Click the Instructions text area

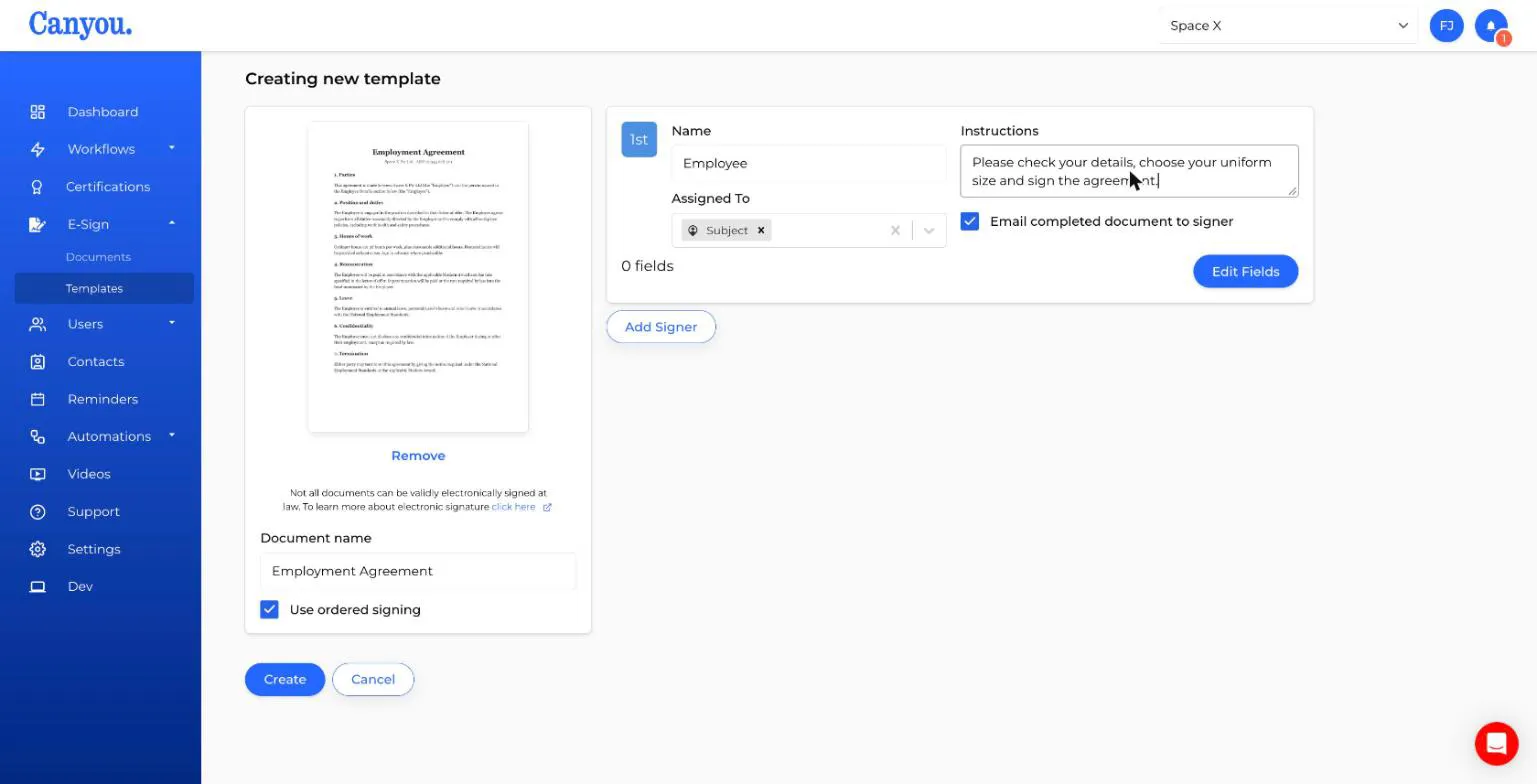[x=1129, y=171]
